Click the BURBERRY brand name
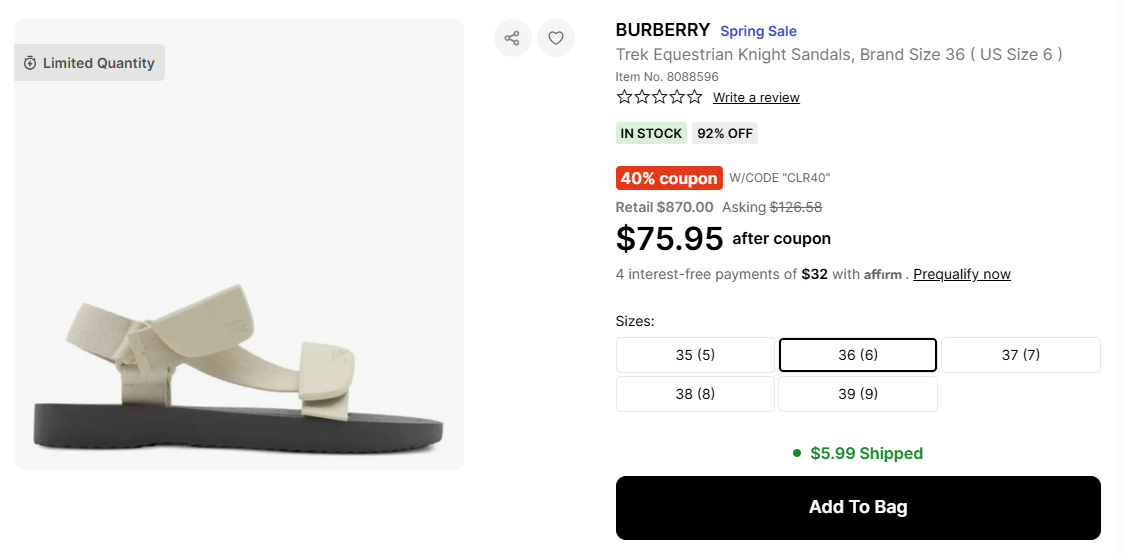 pyautogui.click(x=662, y=30)
